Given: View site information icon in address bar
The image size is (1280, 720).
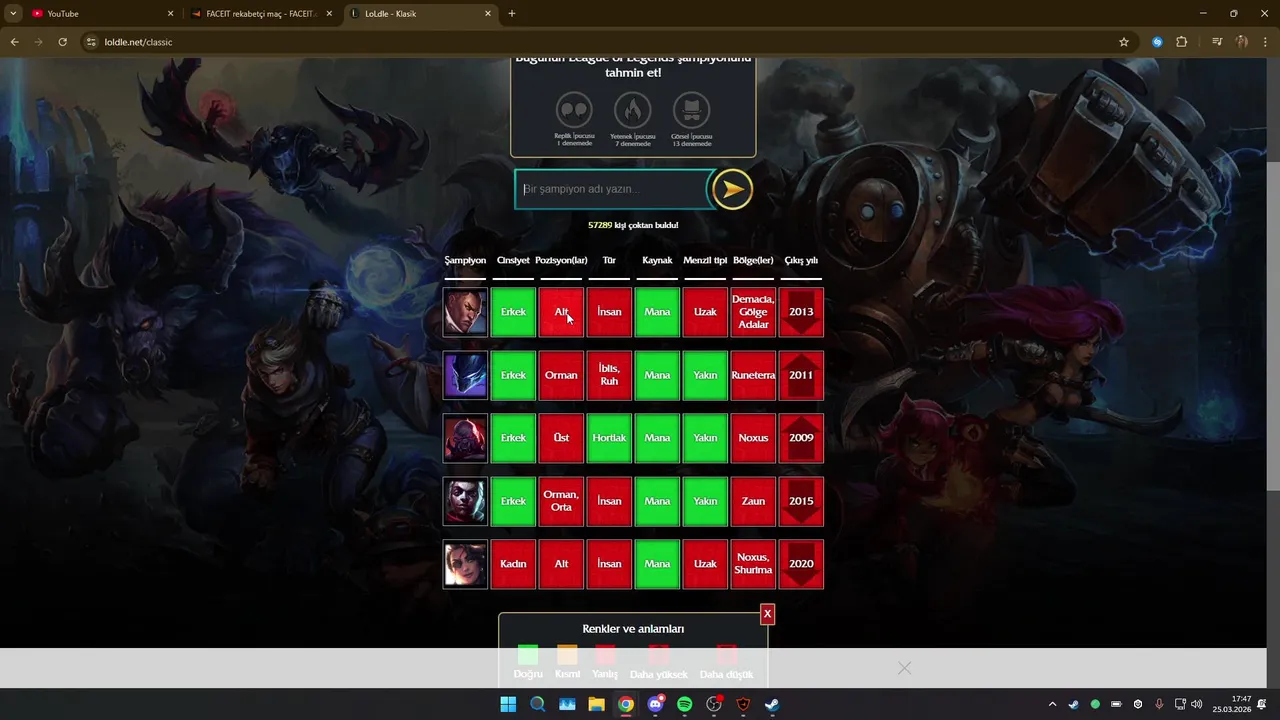Looking at the screenshot, I should click(x=91, y=42).
